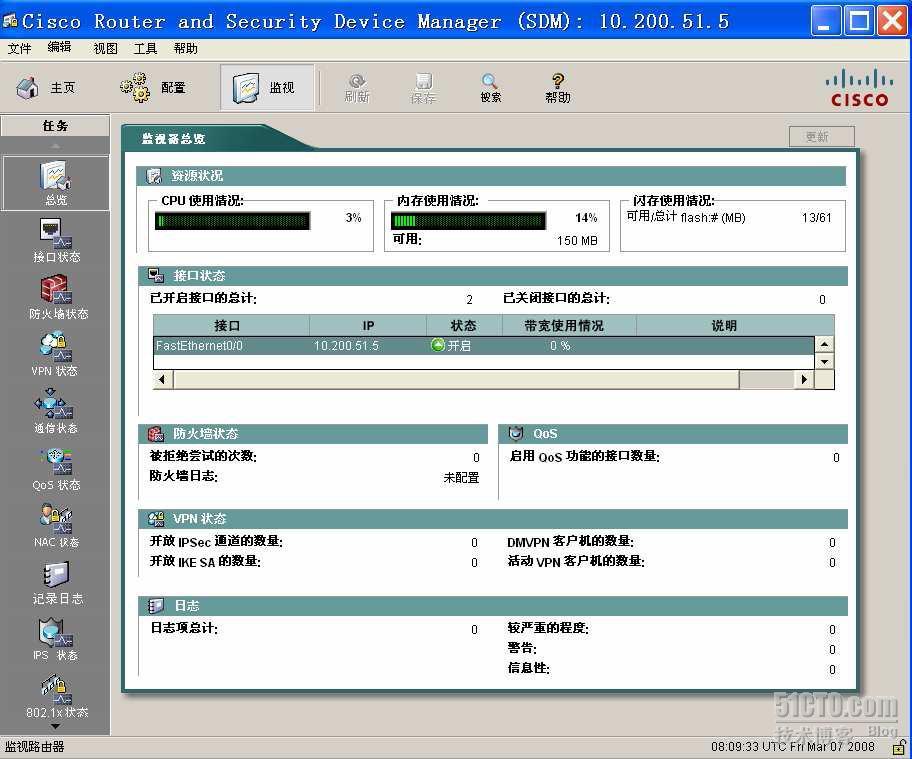Open the 配置 configure gears icon
The image size is (912, 759).
[x=135, y=88]
